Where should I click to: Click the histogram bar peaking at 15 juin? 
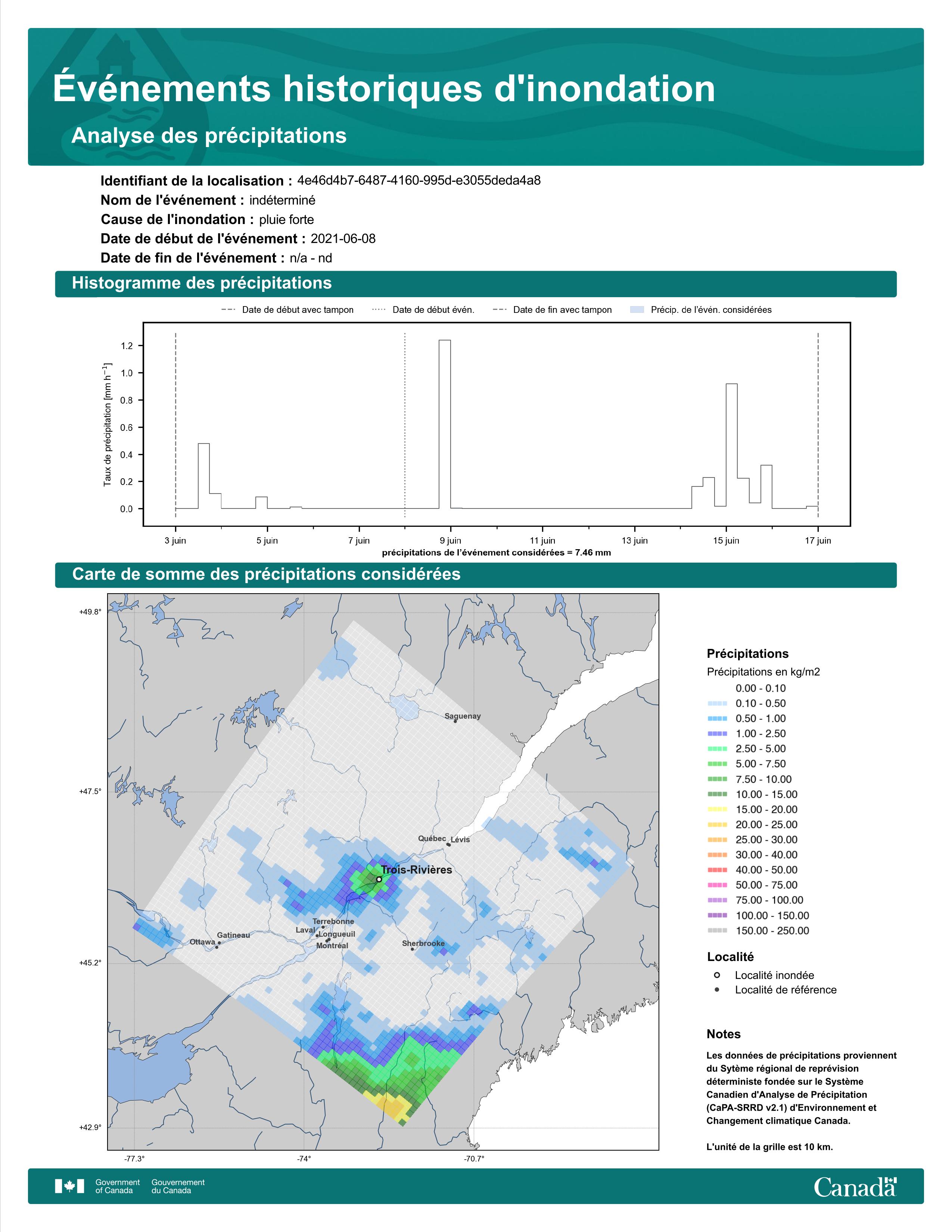(x=731, y=446)
